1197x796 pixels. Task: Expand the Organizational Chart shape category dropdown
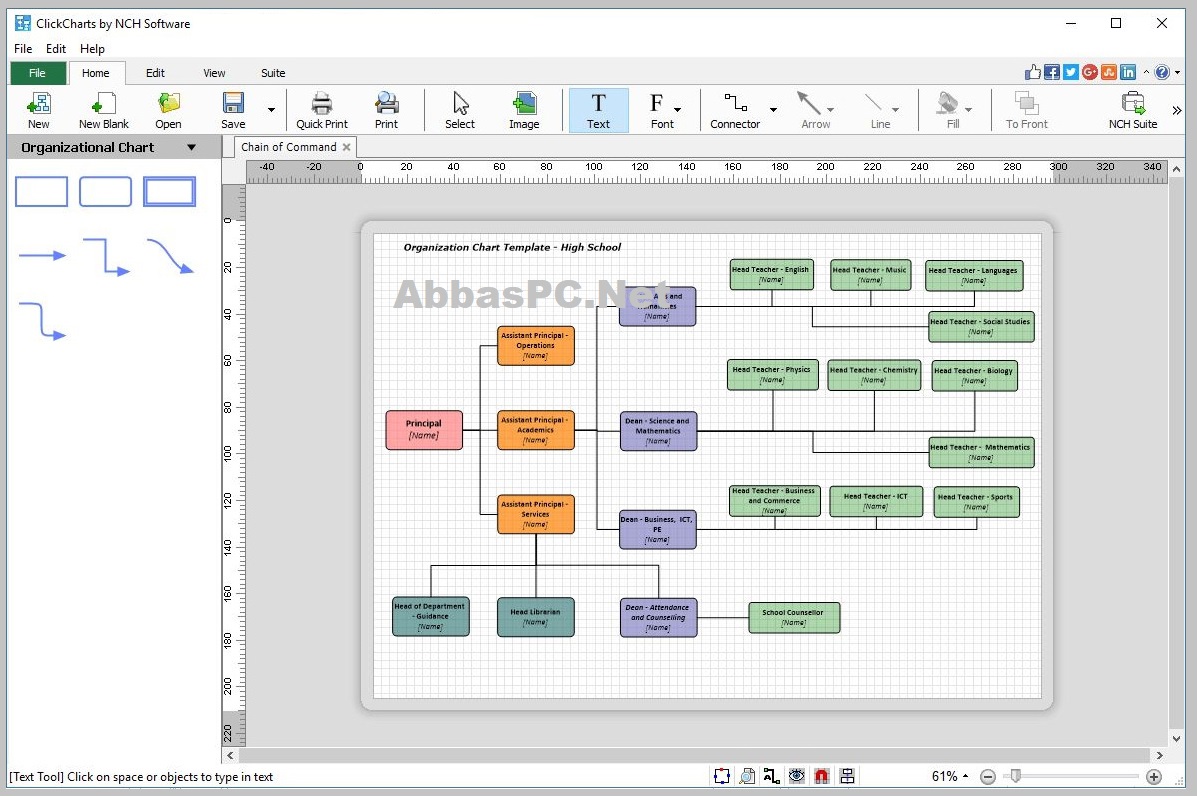(192, 147)
